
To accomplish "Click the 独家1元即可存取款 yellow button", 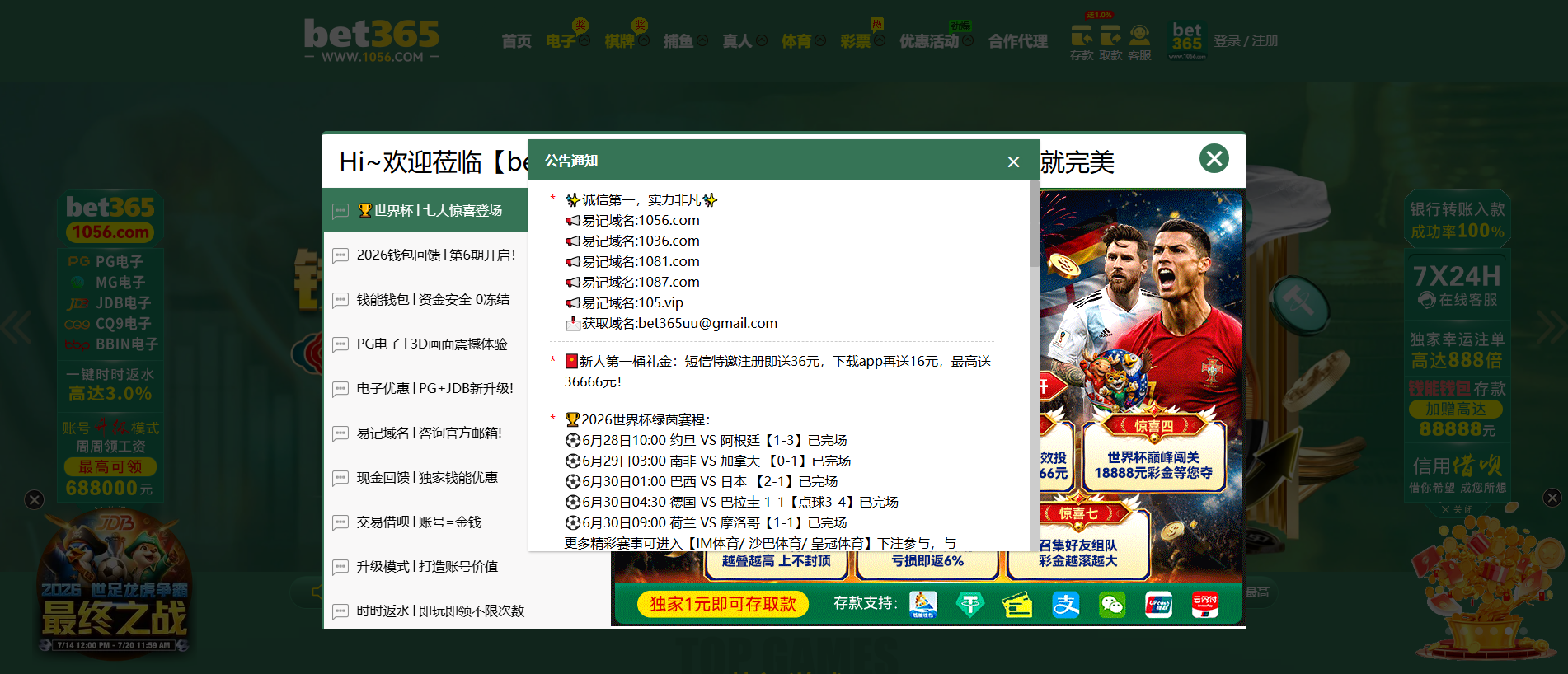I will [x=723, y=604].
